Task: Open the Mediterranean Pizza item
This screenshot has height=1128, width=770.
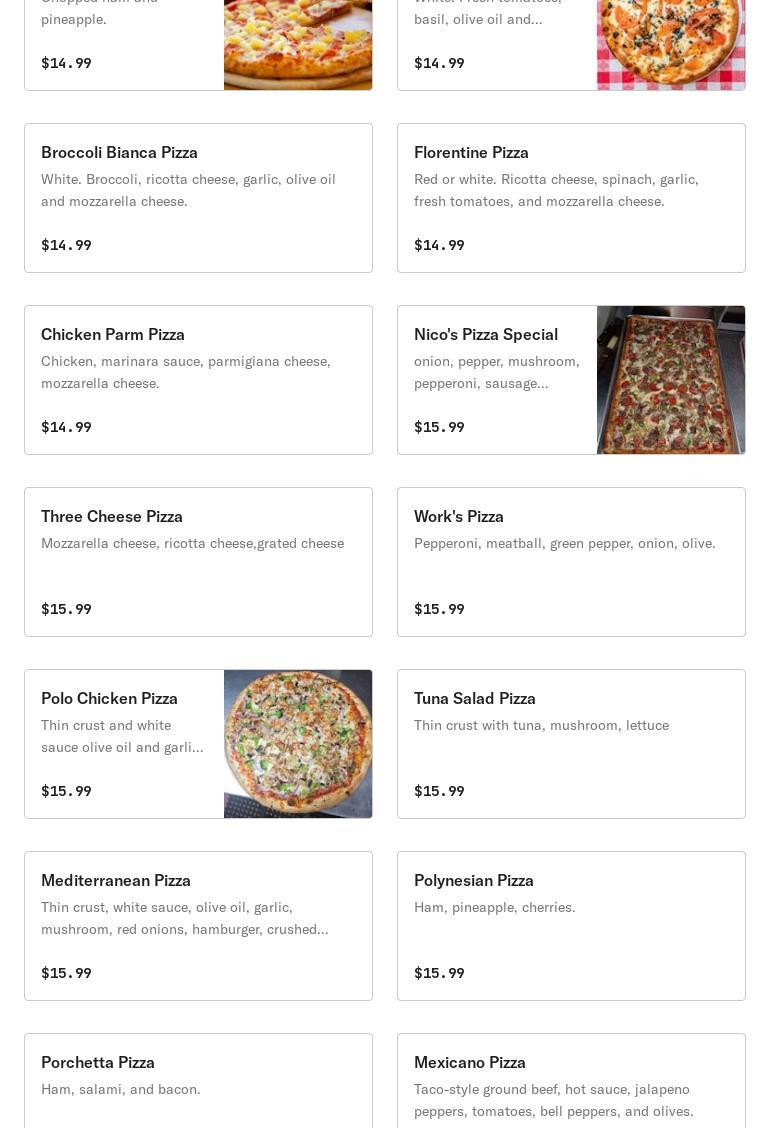Action: (x=198, y=926)
